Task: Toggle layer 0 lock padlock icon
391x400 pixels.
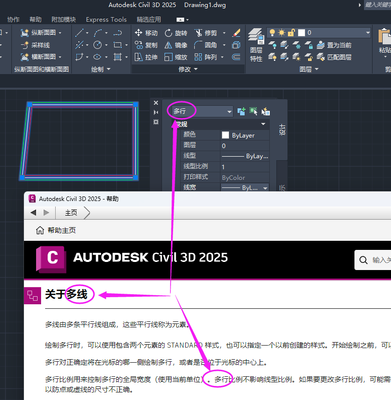Action: 291,32
